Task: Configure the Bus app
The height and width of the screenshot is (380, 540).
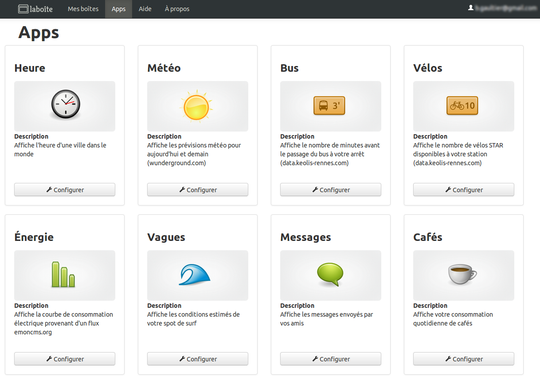Action: 331,190
